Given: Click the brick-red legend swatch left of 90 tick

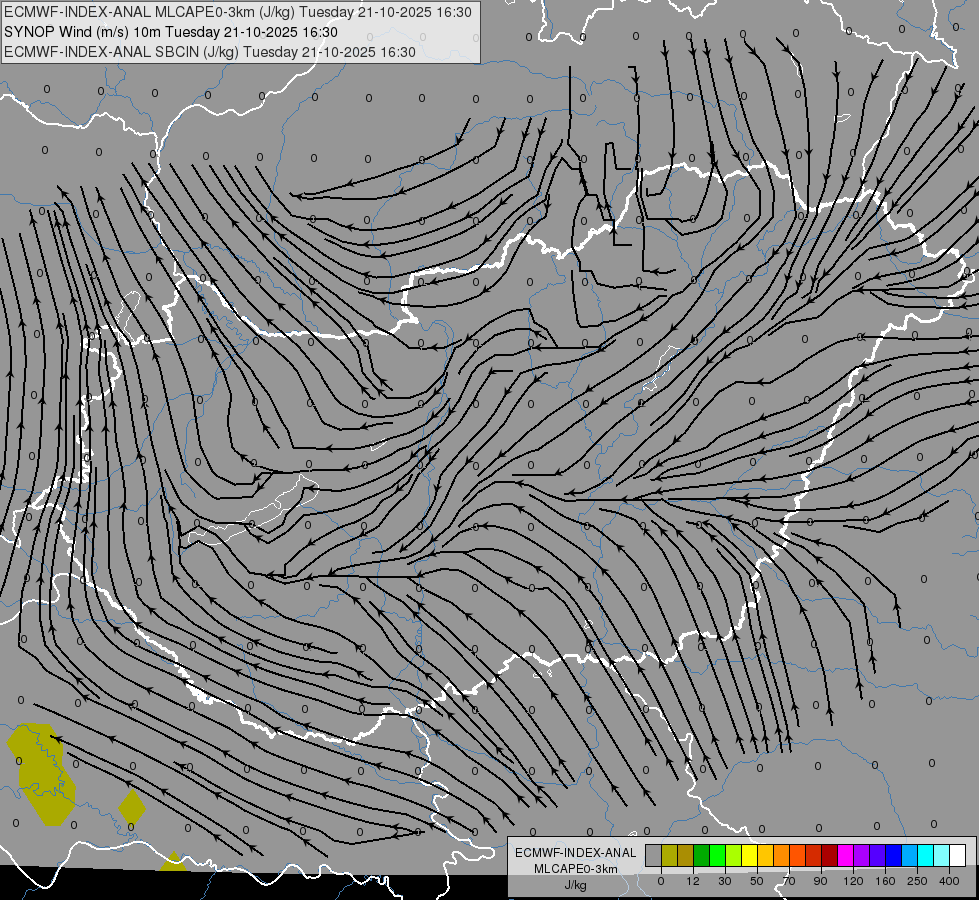Looking at the screenshot, I should point(814,855).
